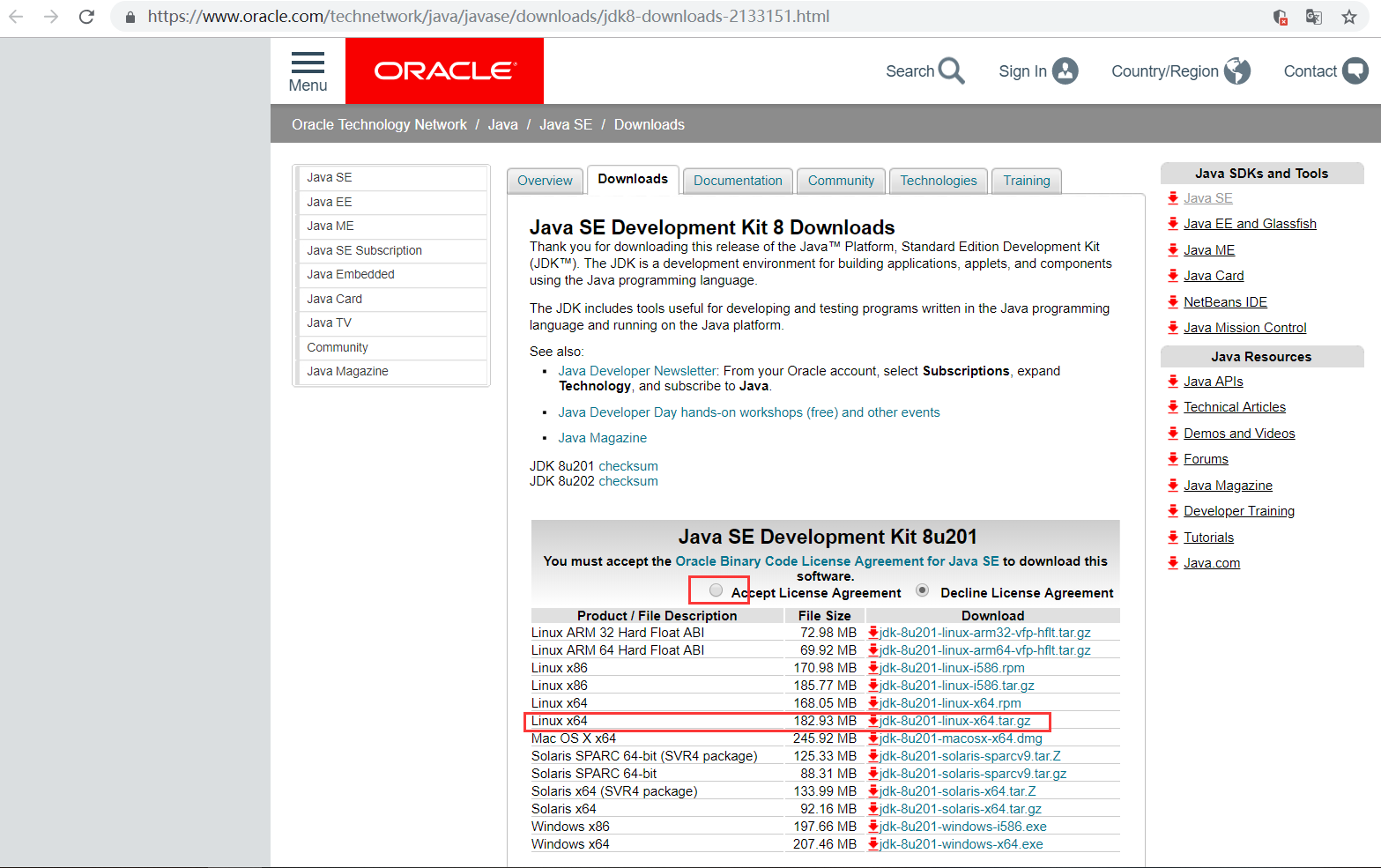Choose Country/Region via globe icon

click(x=1236, y=70)
